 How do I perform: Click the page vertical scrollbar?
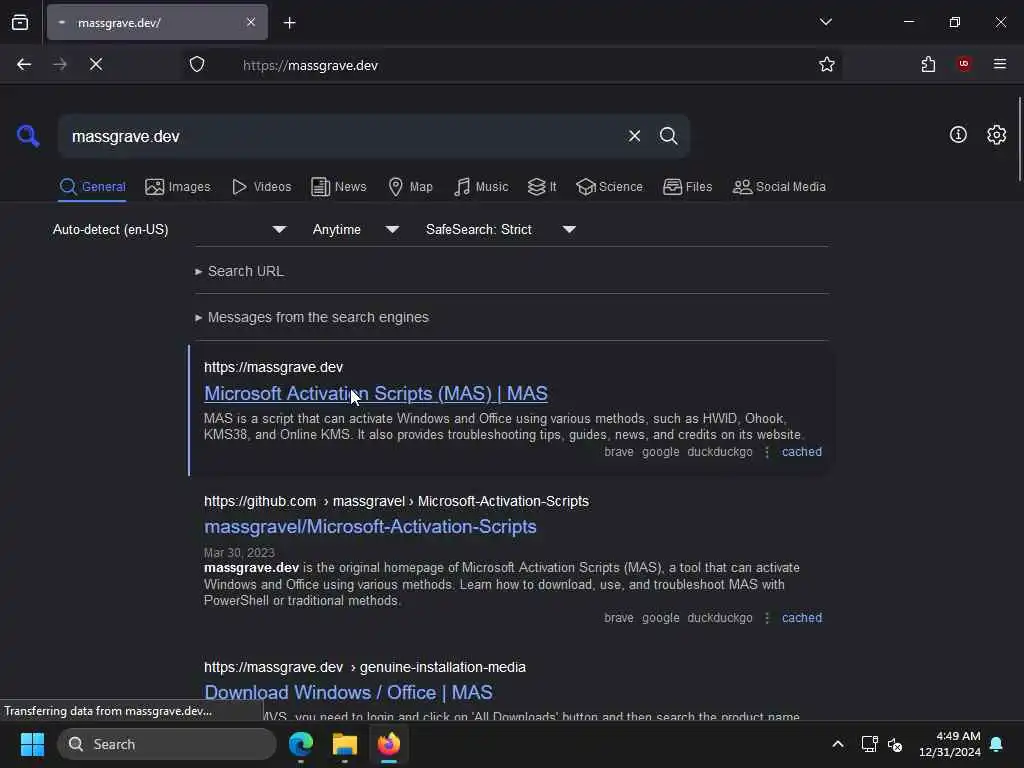click(x=1019, y=139)
